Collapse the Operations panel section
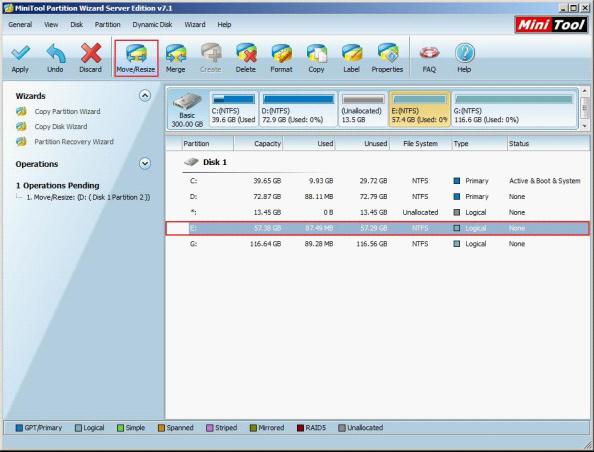 pos(145,163)
